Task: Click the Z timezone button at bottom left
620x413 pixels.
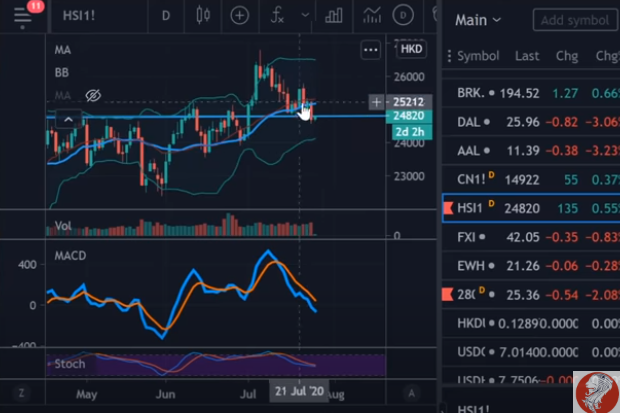Action: click(21, 393)
